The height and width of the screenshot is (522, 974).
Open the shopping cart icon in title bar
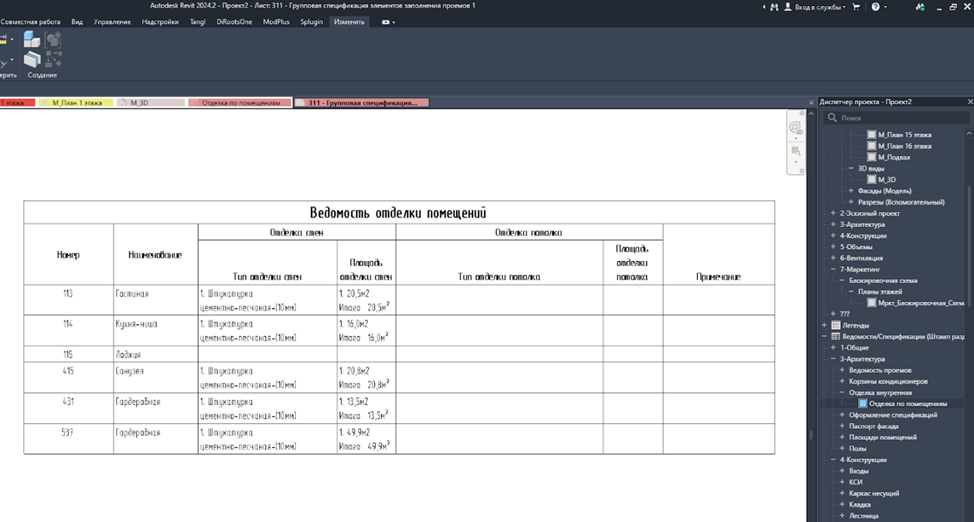(857, 7)
